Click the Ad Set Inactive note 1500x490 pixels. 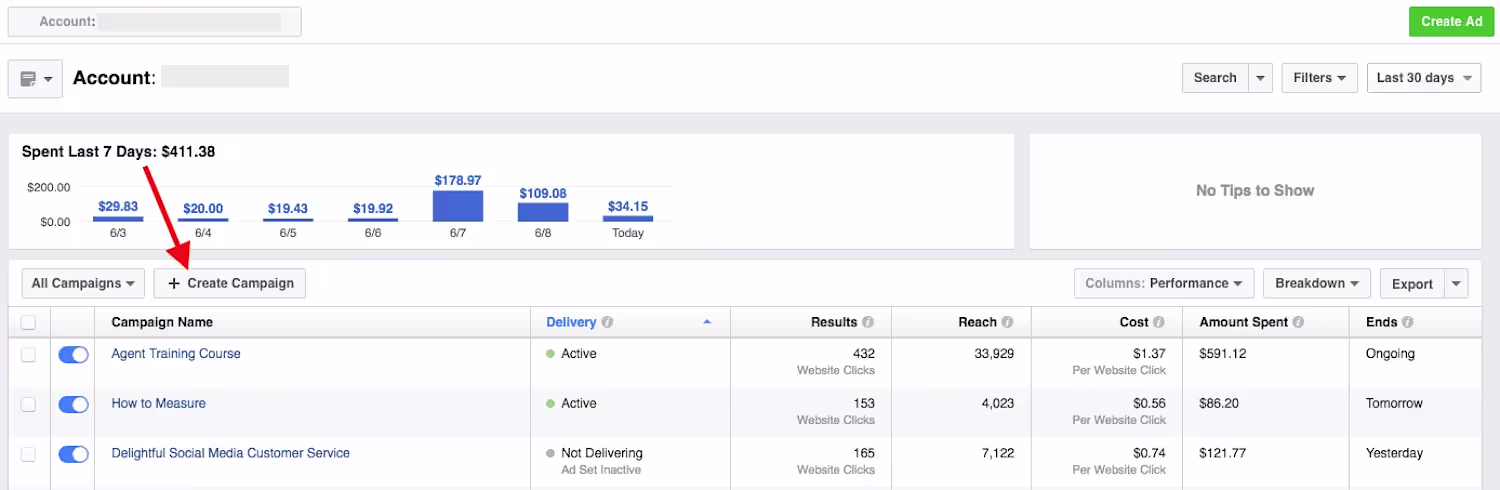click(601, 470)
